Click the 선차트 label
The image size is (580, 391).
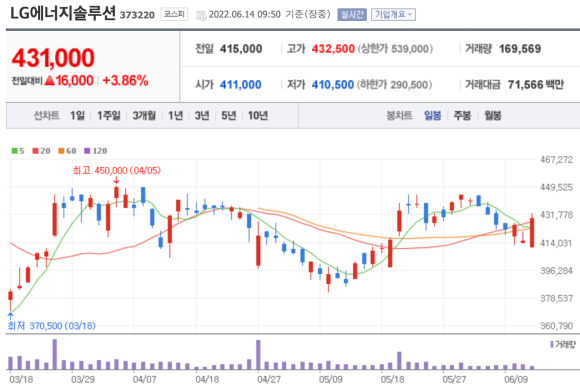click(x=46, y=116)
